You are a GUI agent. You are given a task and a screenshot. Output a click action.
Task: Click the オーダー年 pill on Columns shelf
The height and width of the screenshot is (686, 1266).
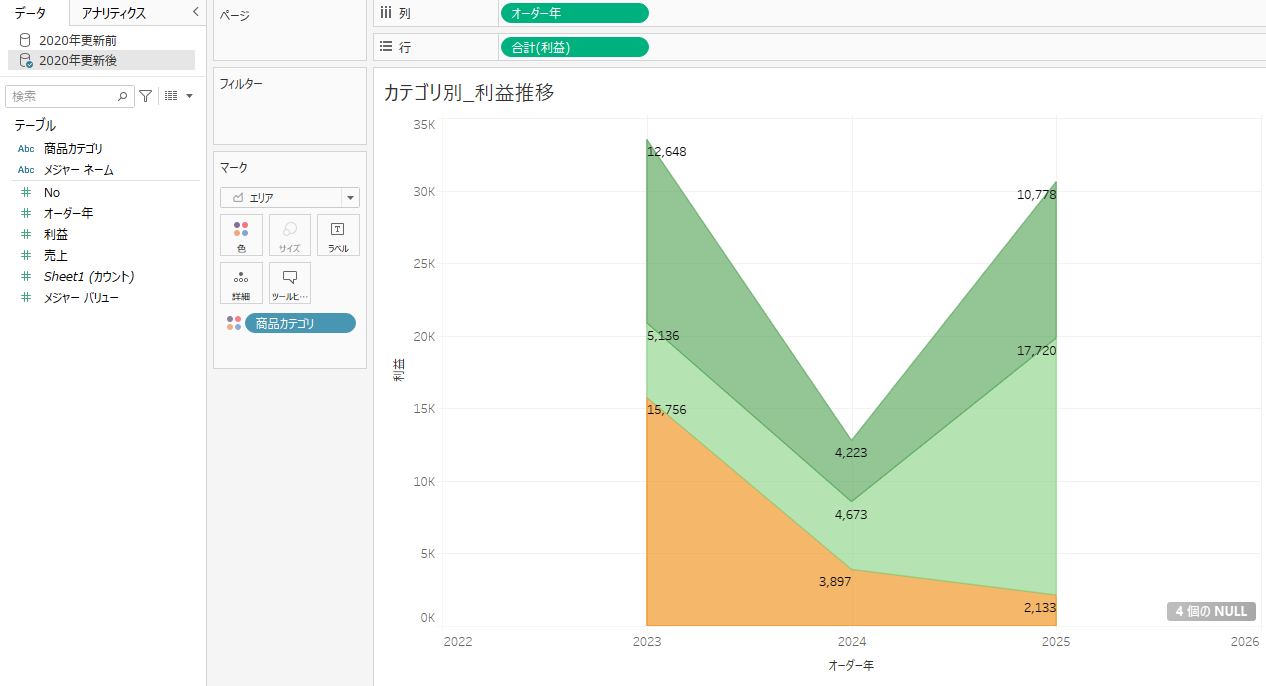(x=574, y=13)
